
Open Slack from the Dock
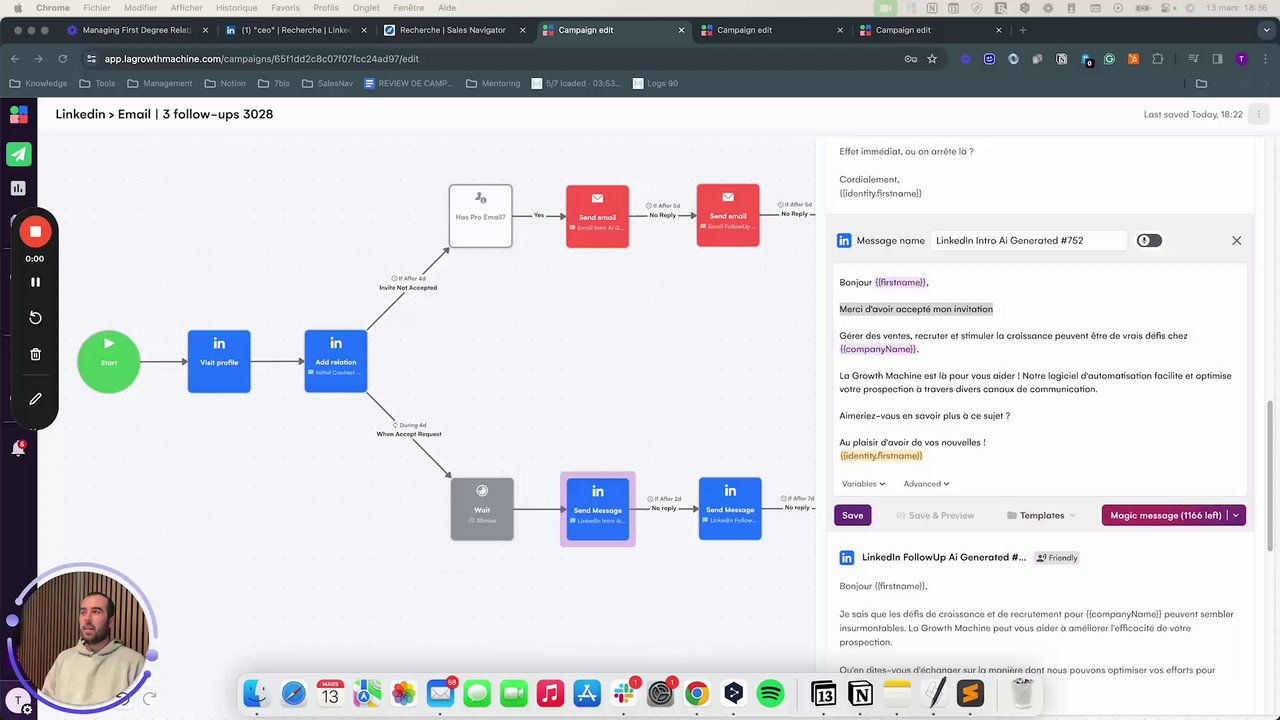(624, 693)
